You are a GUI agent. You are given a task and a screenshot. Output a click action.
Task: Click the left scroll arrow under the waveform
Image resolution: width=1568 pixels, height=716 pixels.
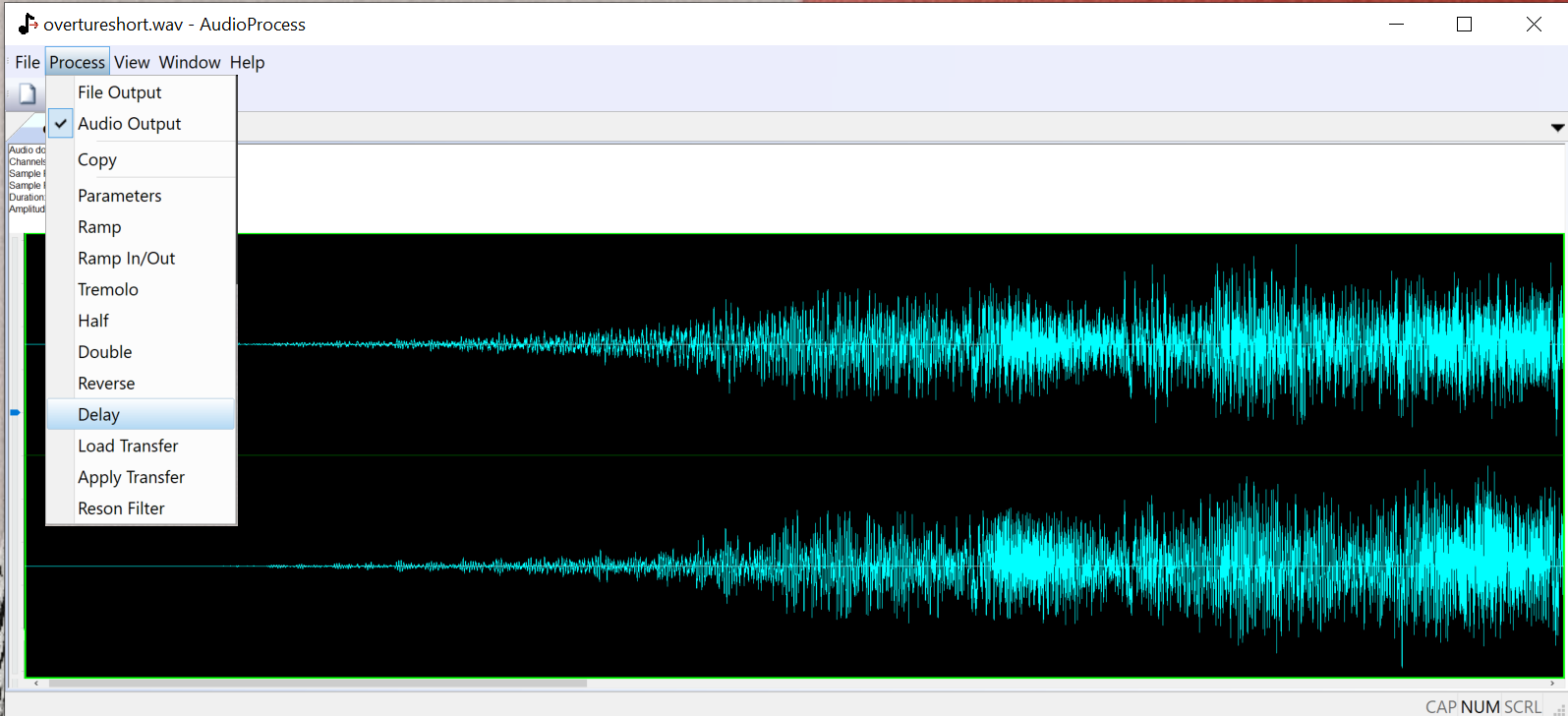[36, 683]
